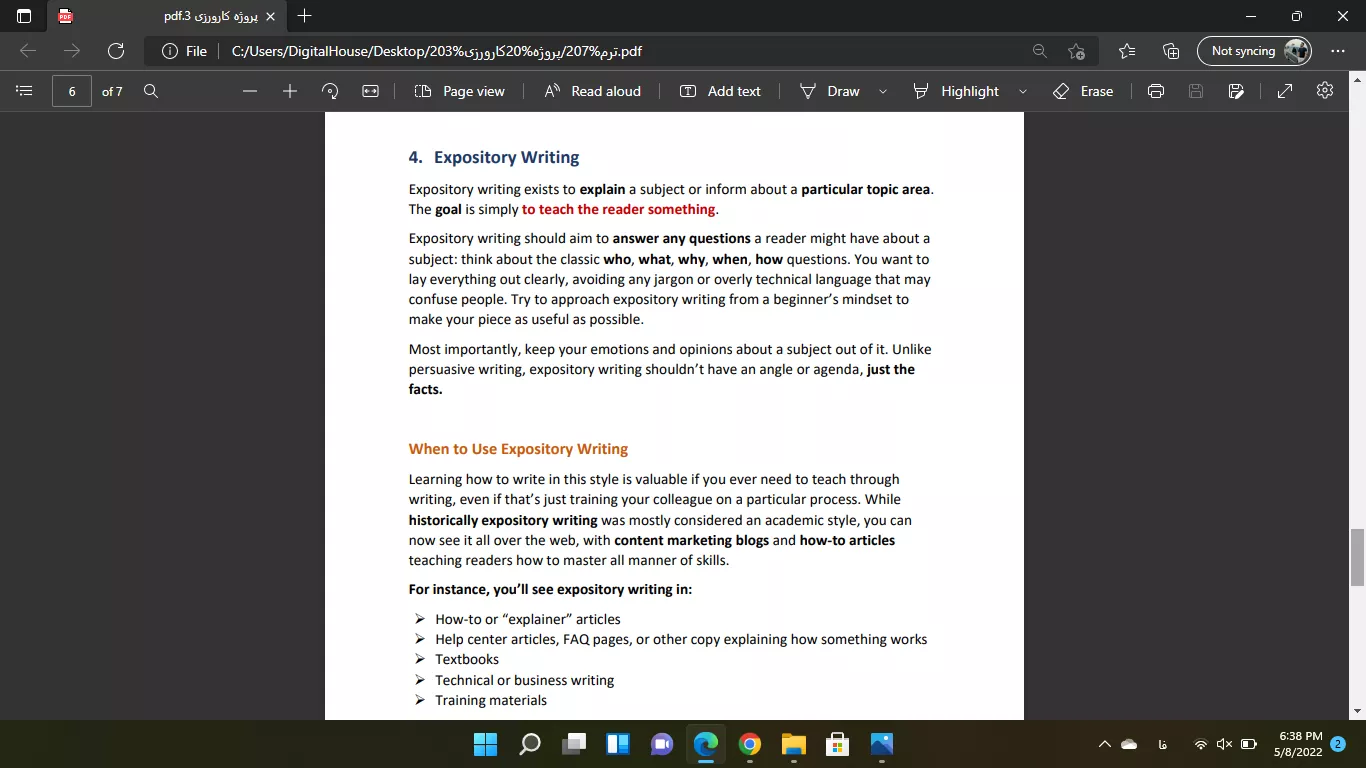1366x768 pixels.
Task: Zoom in with the plus button
Action: (290, 91)
